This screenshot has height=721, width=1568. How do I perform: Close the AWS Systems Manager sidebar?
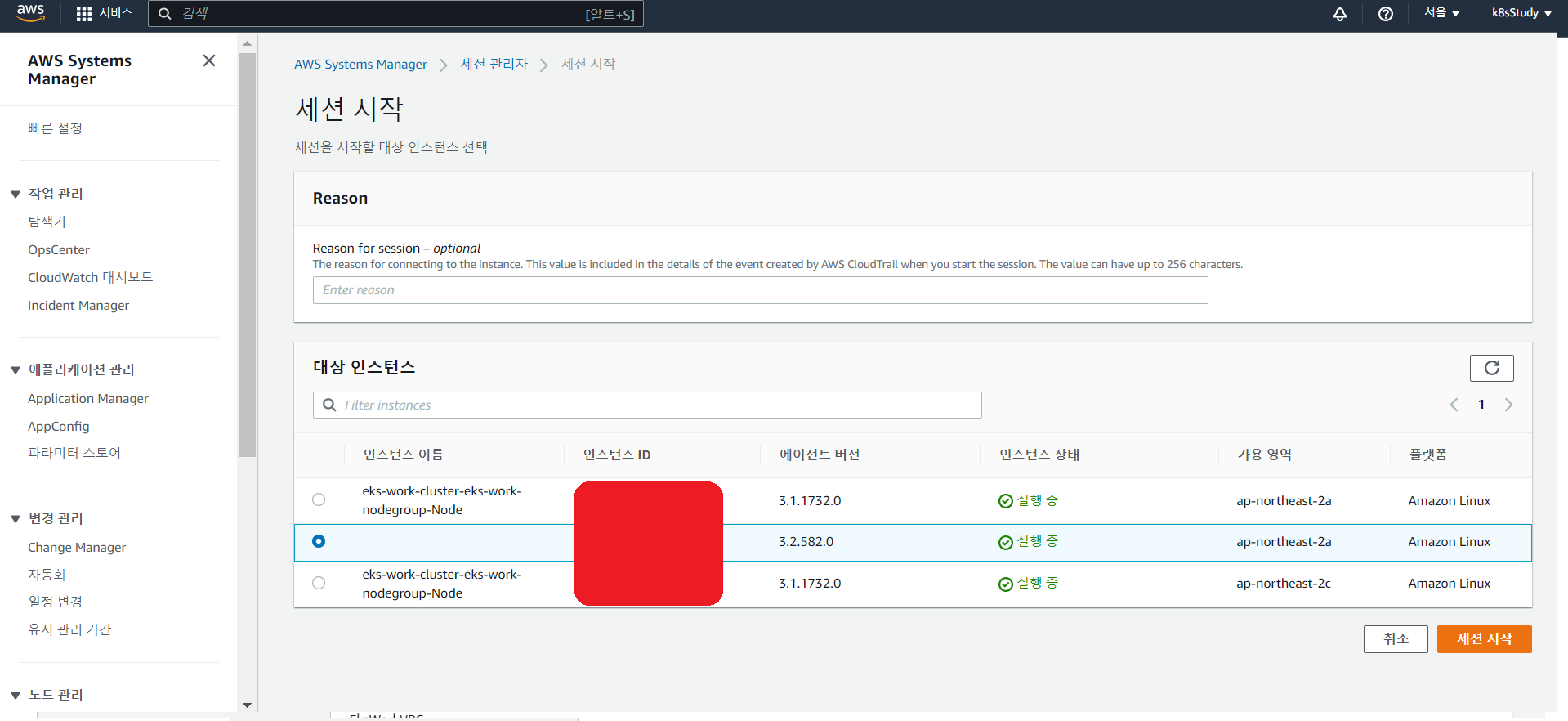point(209,60)
